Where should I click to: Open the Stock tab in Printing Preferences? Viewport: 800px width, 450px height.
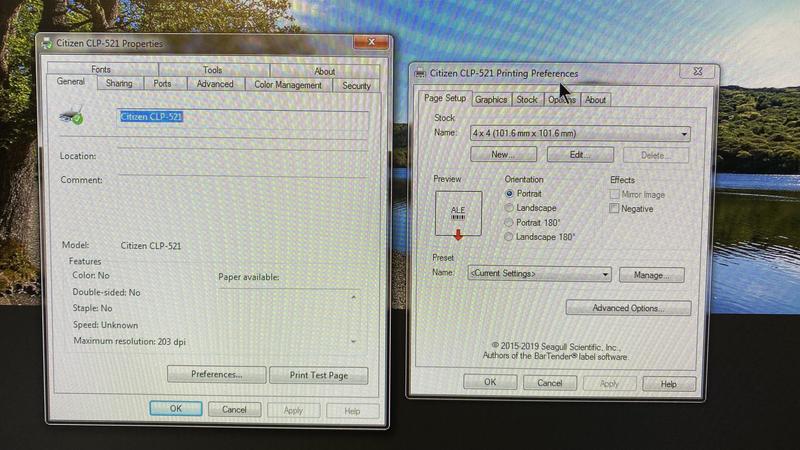click(527, 99)
